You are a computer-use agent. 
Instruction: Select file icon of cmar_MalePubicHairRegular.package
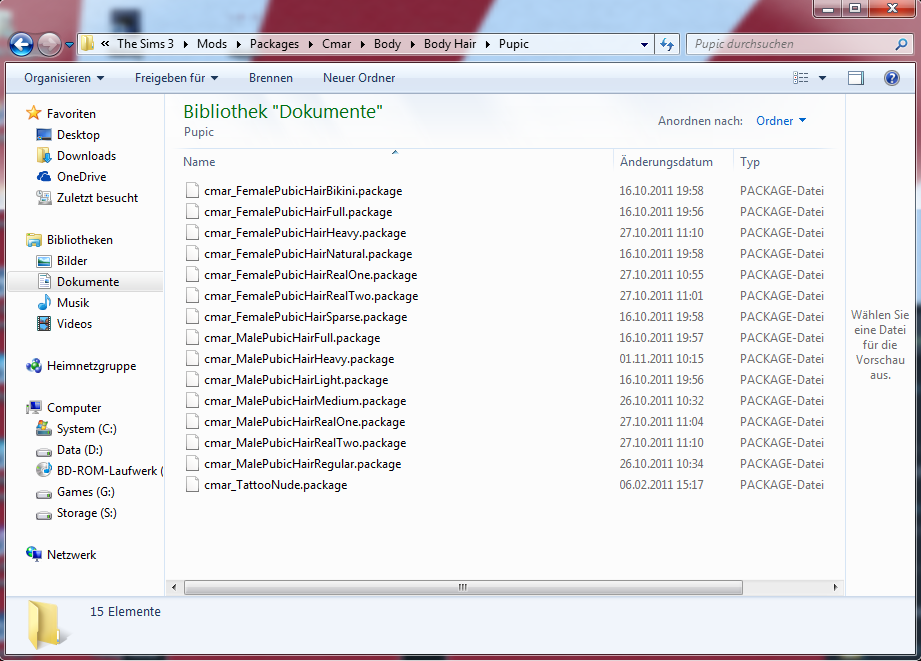click(192, 464)
